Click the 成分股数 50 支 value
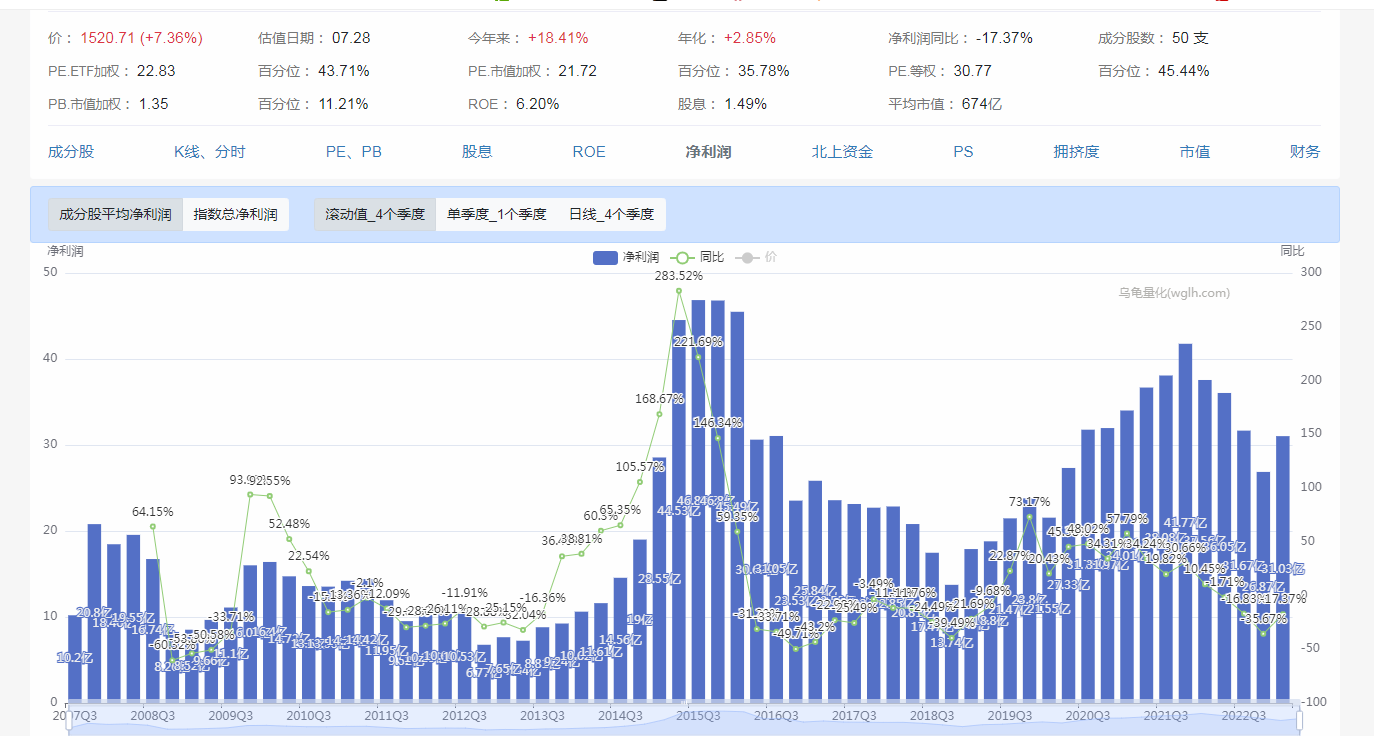This screenshot has width=1374, height=736. [x=1190, y=38]
